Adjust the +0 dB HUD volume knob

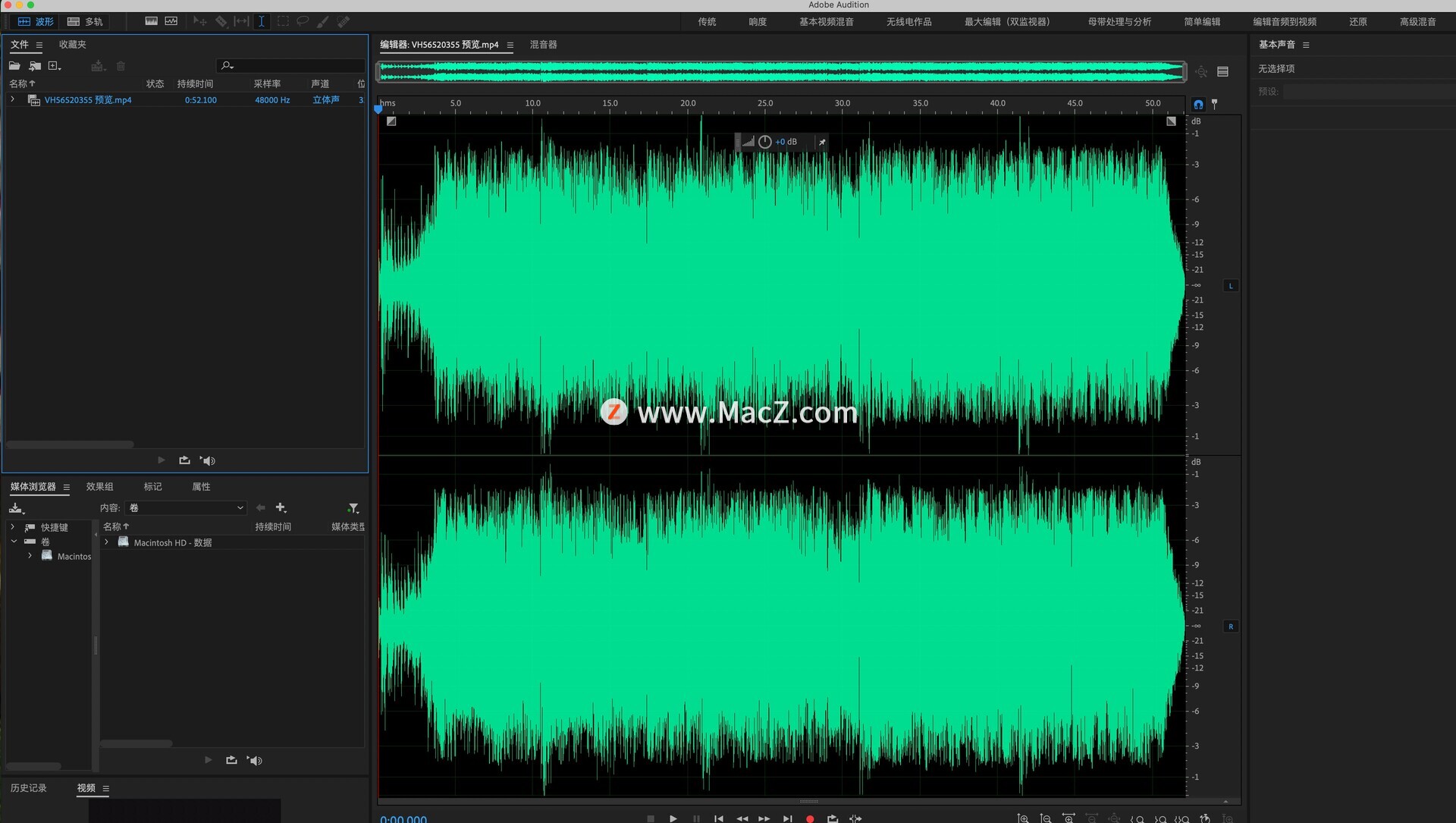click(765, 142)
